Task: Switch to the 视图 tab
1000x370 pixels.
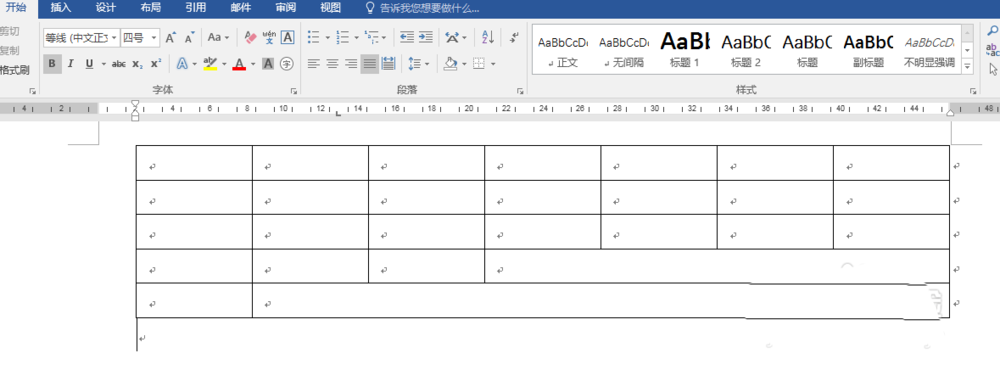Action: (330, 8)
